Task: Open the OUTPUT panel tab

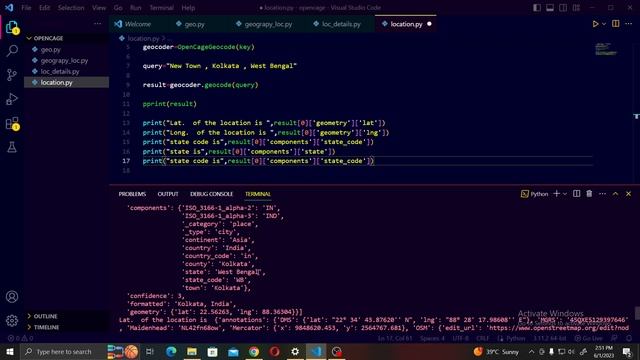Action: 168,194
